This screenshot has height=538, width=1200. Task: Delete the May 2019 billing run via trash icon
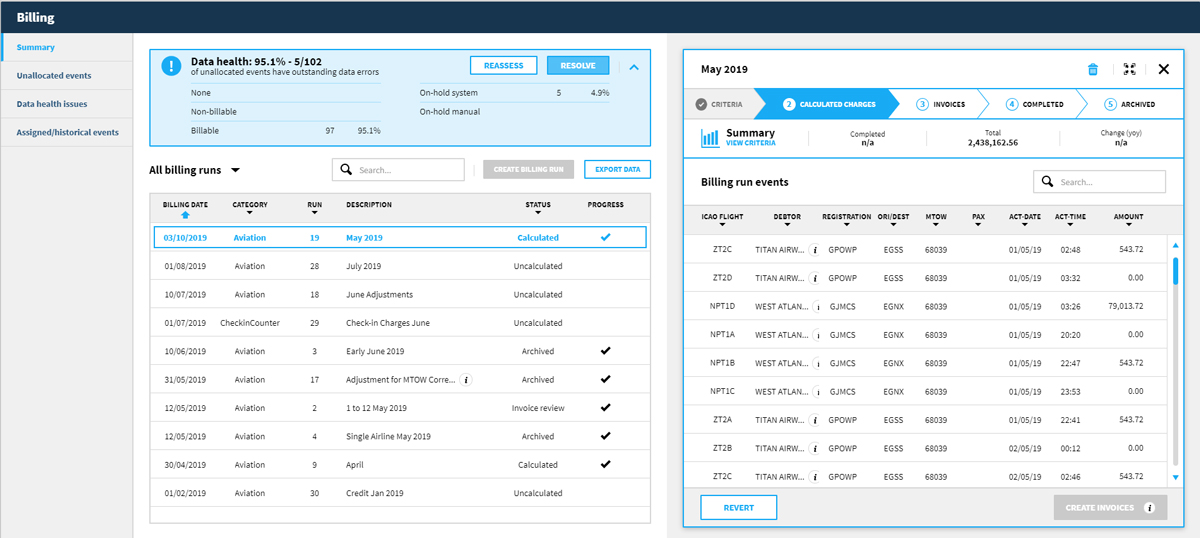pos(1093,70)
